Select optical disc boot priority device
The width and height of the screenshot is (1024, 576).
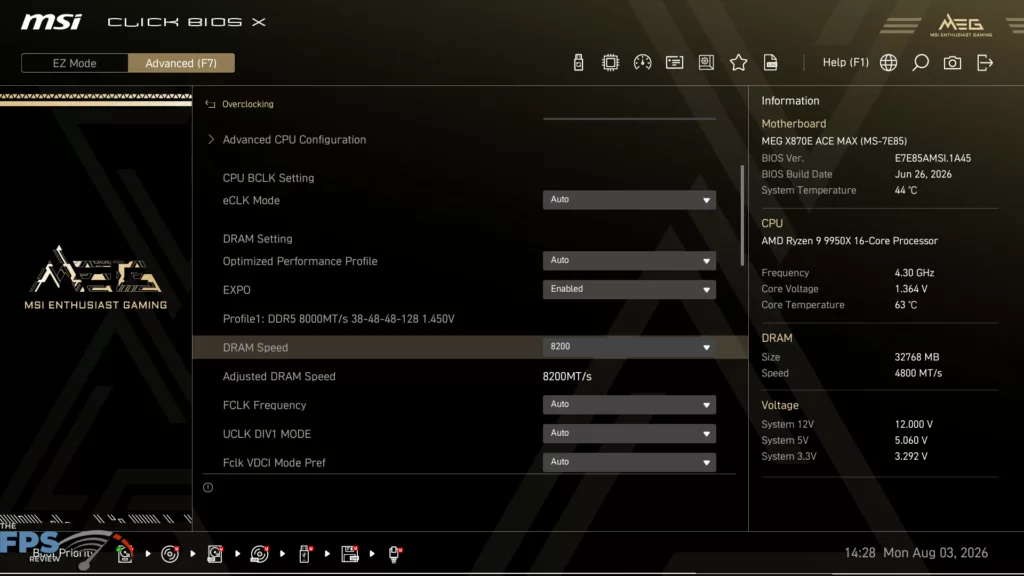170,554
